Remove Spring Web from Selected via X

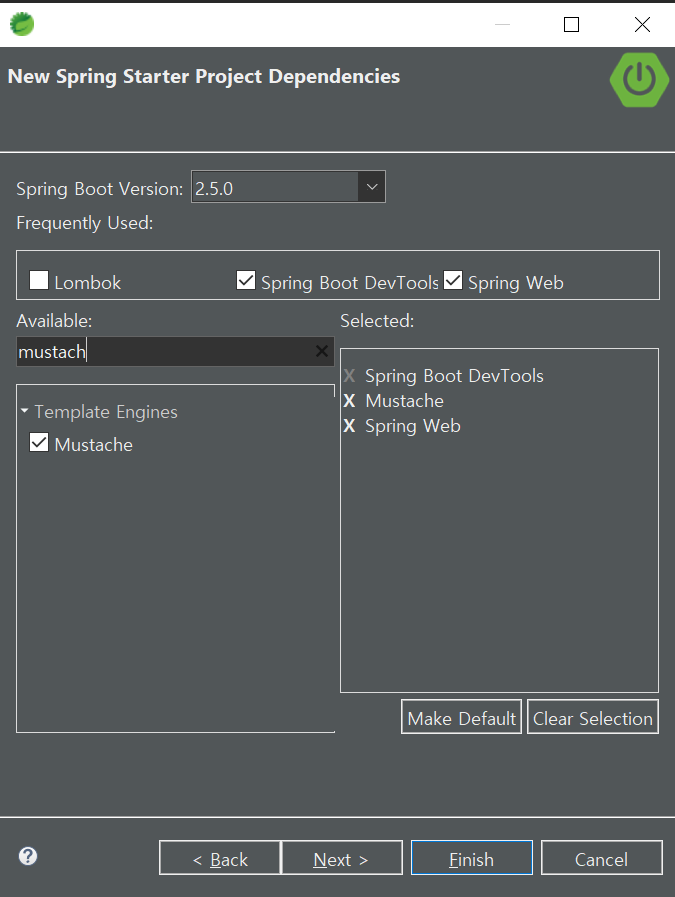pyautogui.click(x=350, y=426)
